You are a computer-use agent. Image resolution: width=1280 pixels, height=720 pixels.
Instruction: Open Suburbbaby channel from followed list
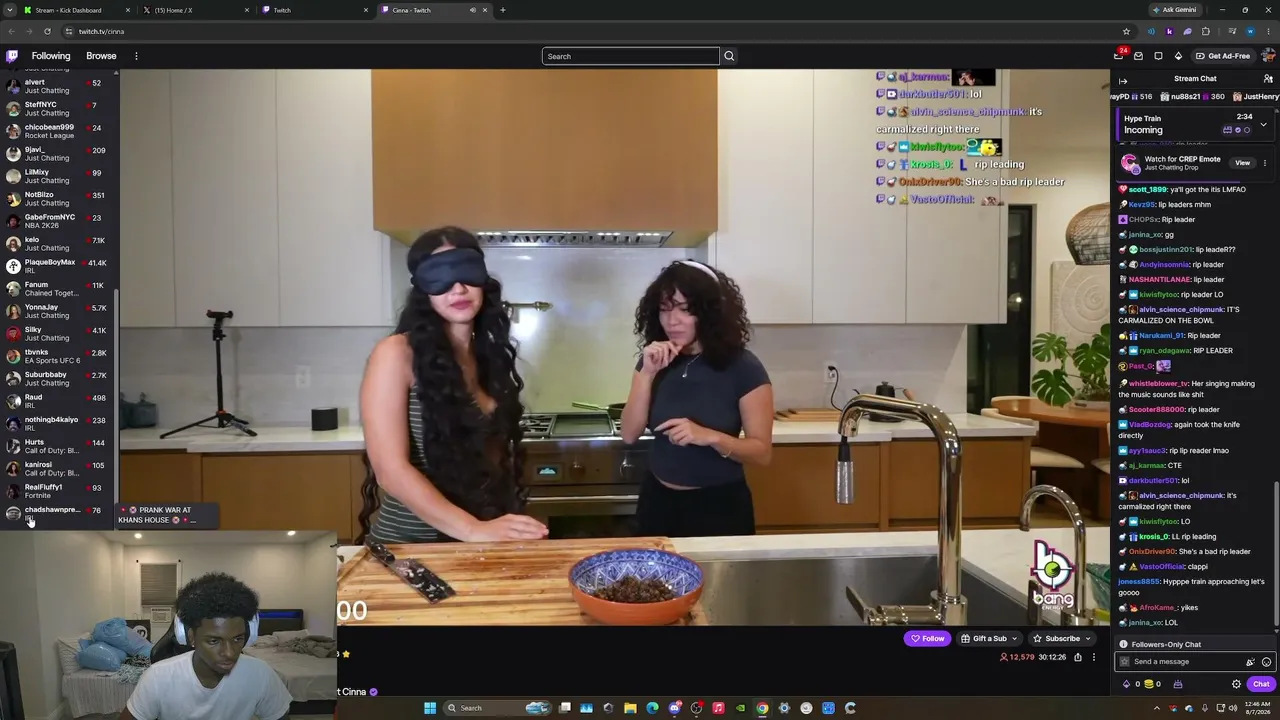pos(58,379)
